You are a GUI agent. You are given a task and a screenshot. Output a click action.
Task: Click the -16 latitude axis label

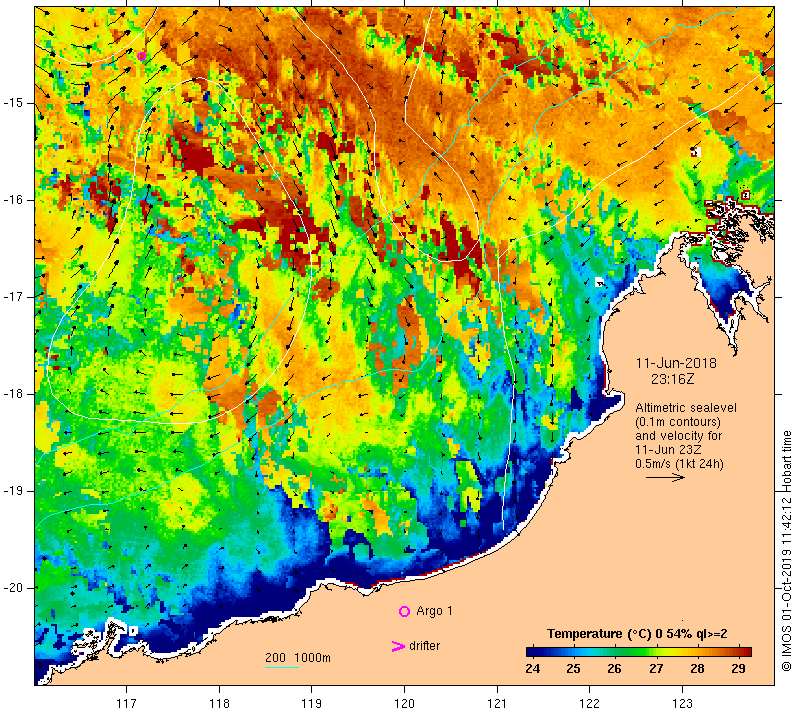pos(13,200)
